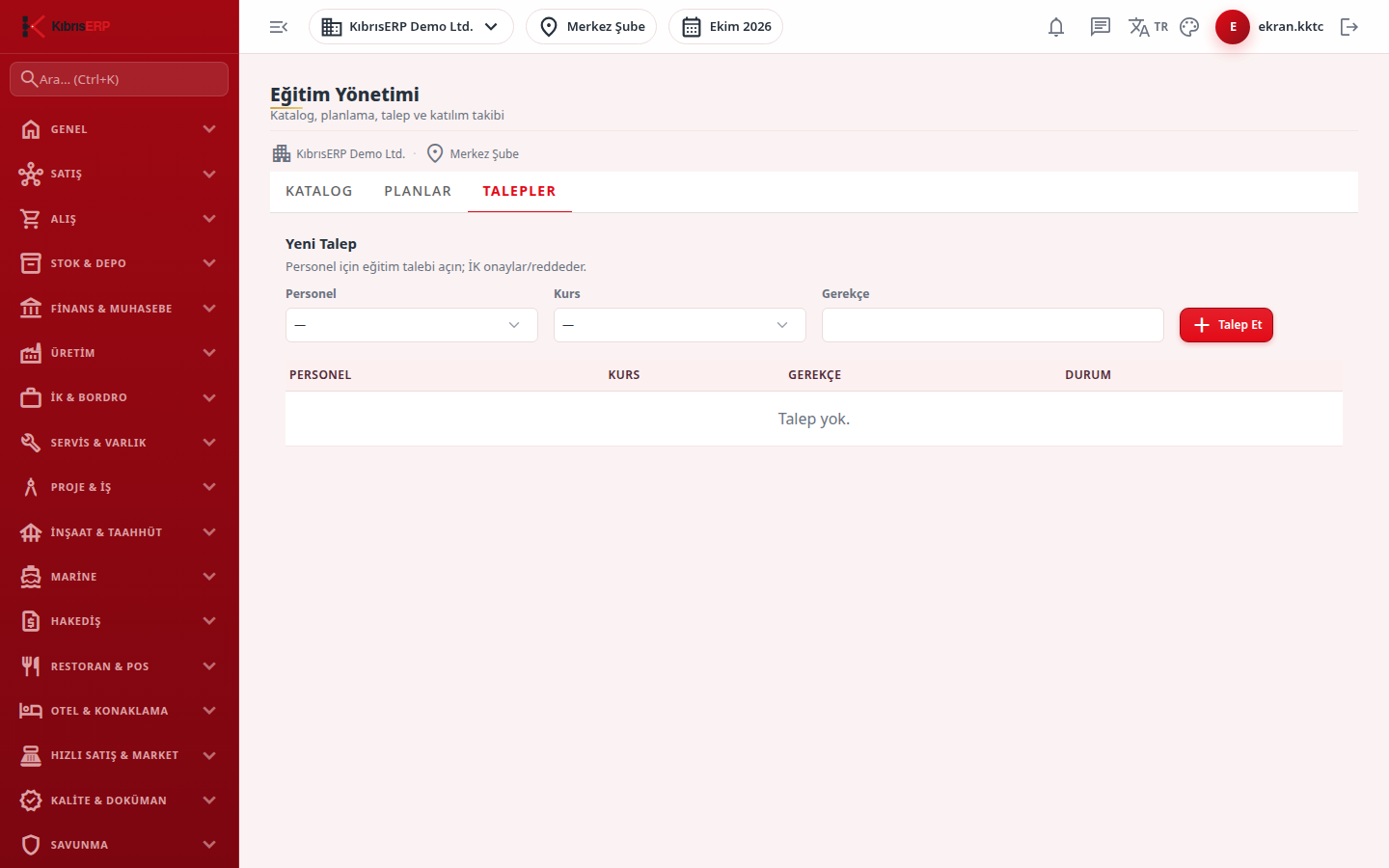Click the Genel home icon
Screen dimensions: 1389x868
pos(31,129)
